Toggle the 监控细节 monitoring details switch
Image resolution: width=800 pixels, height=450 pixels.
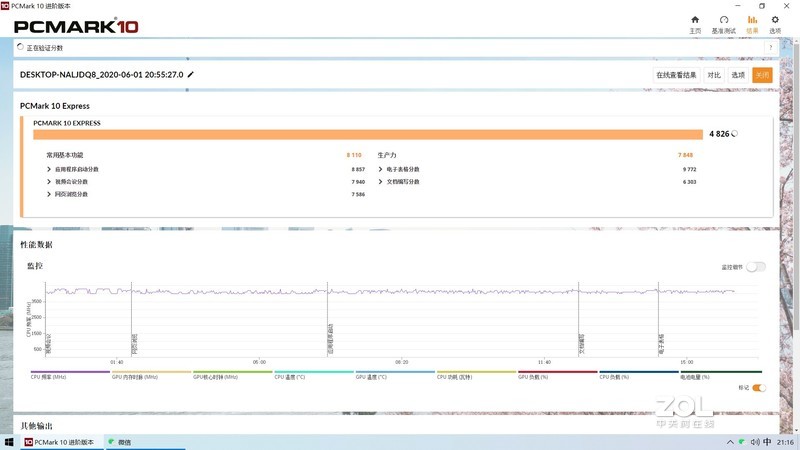[755, 267]
